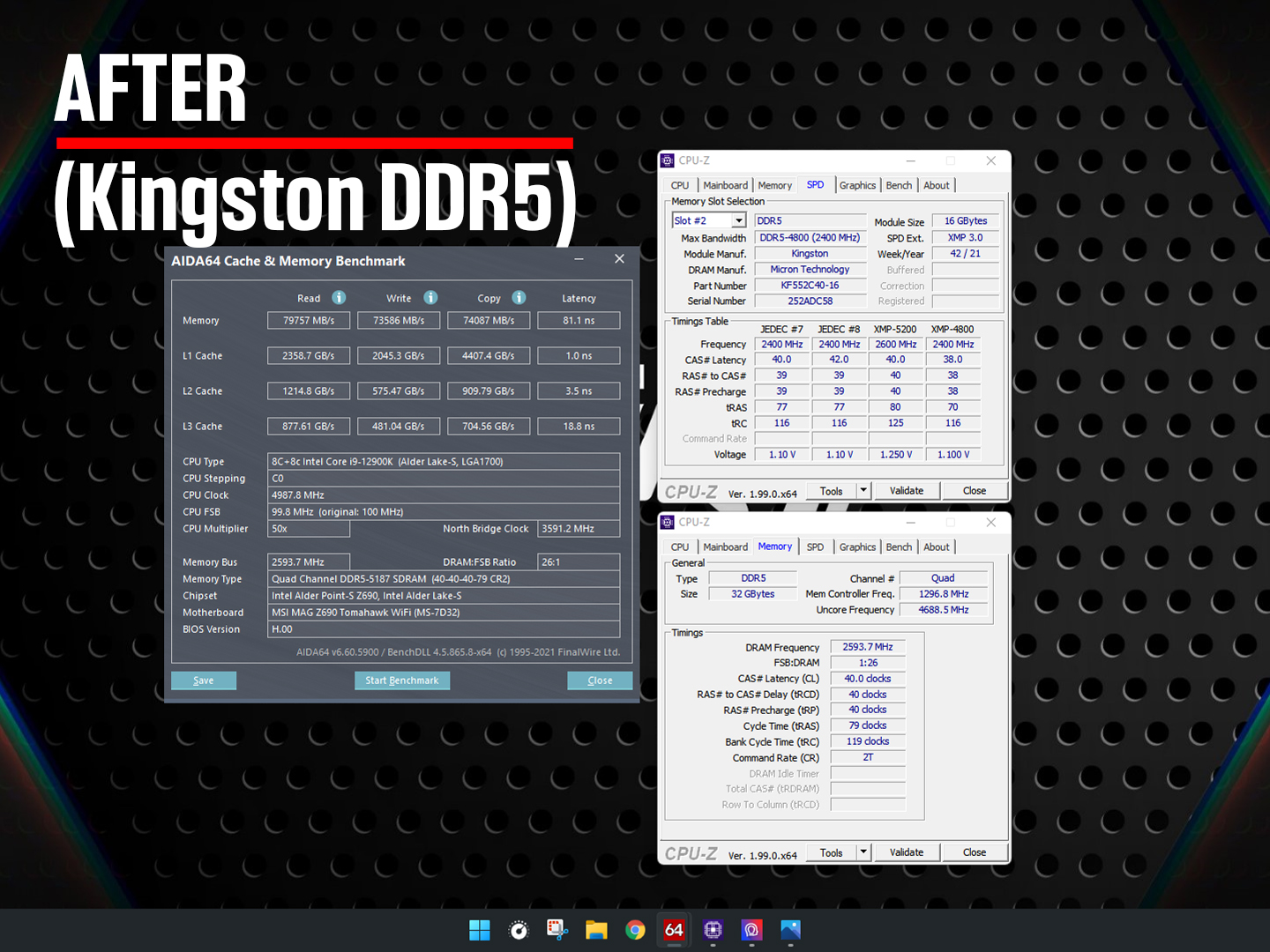Select Graphics tab in upper CPU-Z window
The image size is (1270, 952).
pyautogui.click(x=857, y=185)
